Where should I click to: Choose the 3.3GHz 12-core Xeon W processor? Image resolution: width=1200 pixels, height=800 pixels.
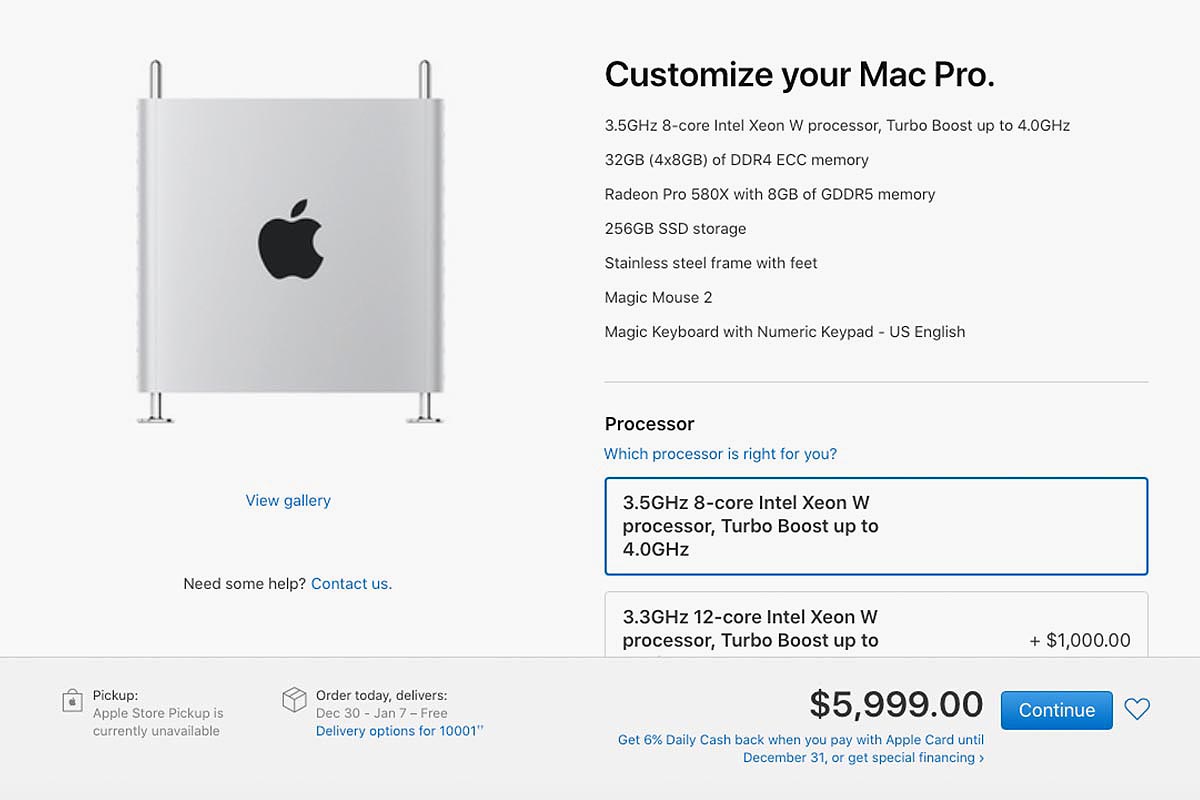pyautogui.click(x=876, y=626)
